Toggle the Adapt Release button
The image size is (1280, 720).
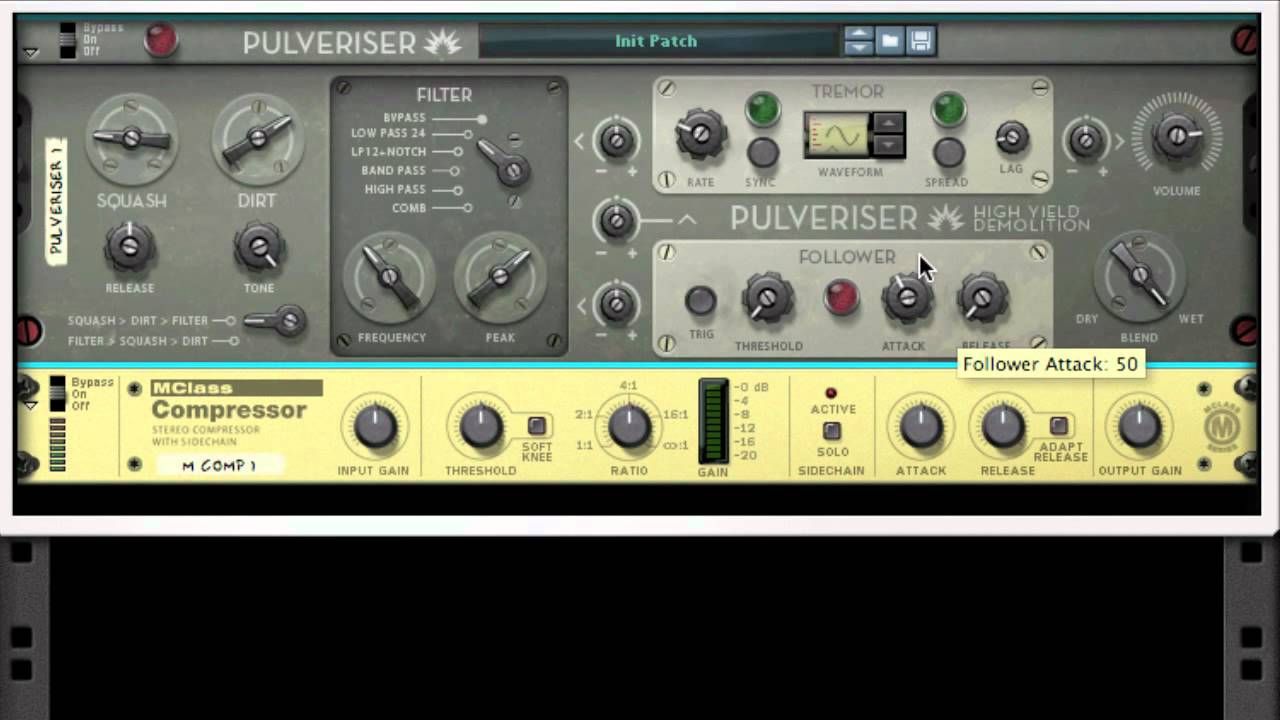[x=1059, y=426]
